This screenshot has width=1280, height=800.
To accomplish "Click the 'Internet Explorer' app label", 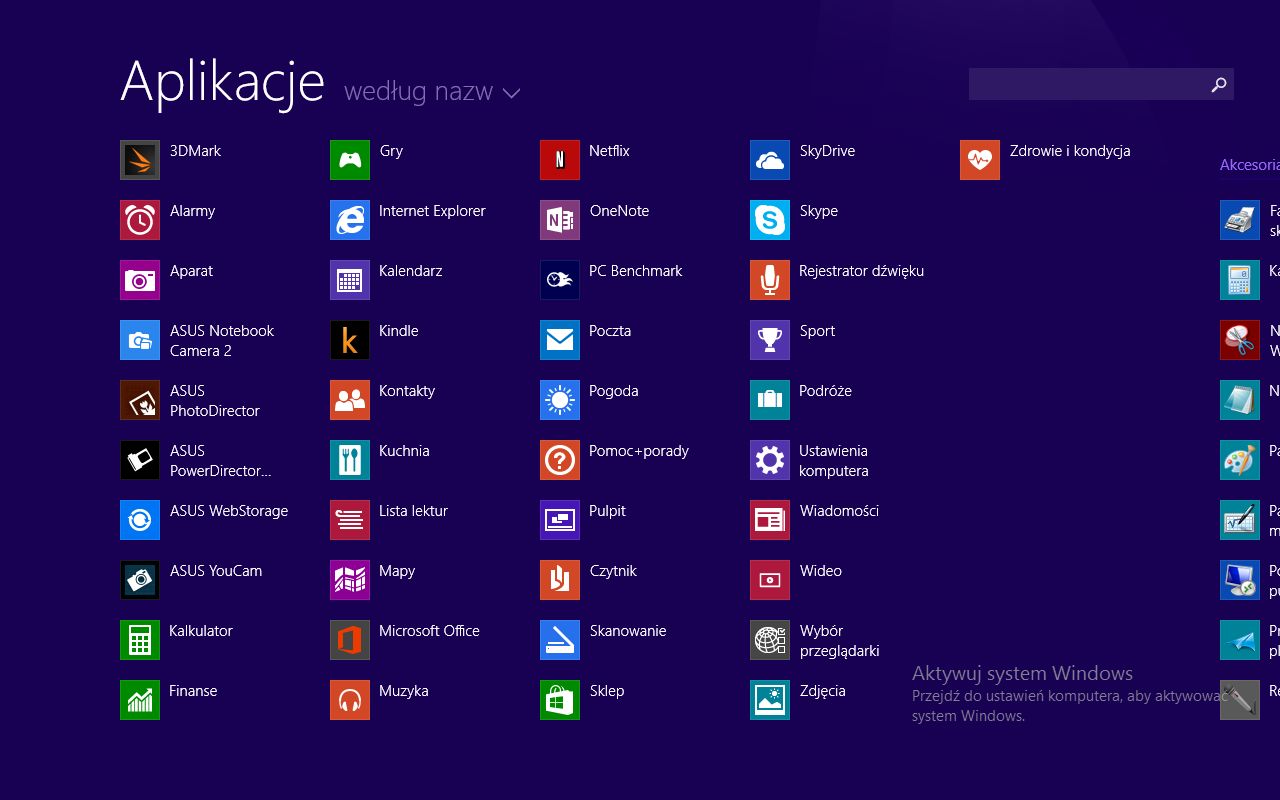I will pyautogui.click(x=432, y=211).
